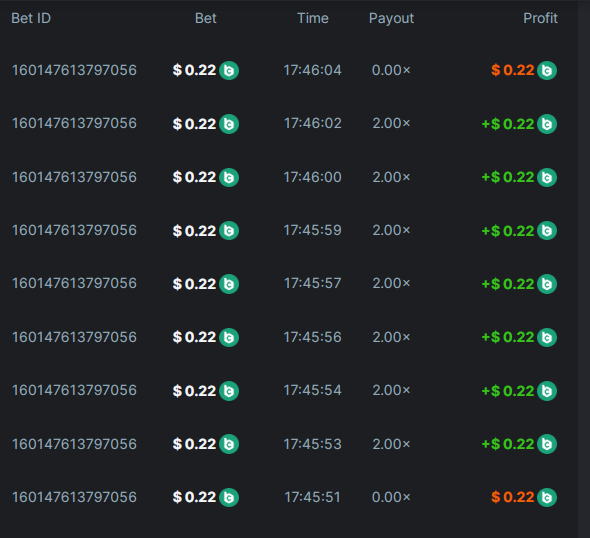Image resolution: width=590 pixels, height=538 pixels.
Task: Click the bet coin icon at 17:46:00
Action: [x=229, y=177]
